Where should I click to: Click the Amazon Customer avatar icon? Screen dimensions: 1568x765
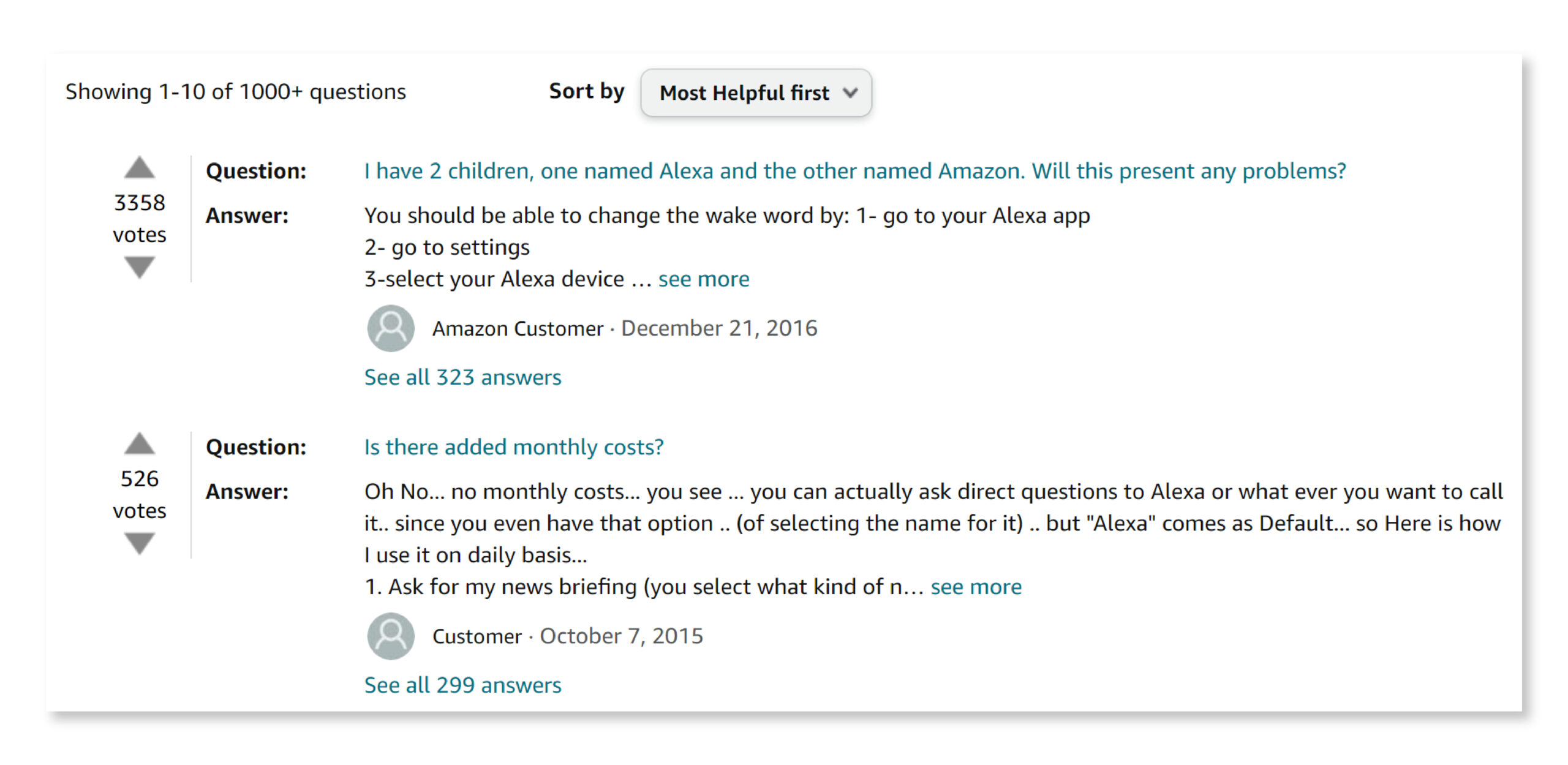[x=390, y=328]
